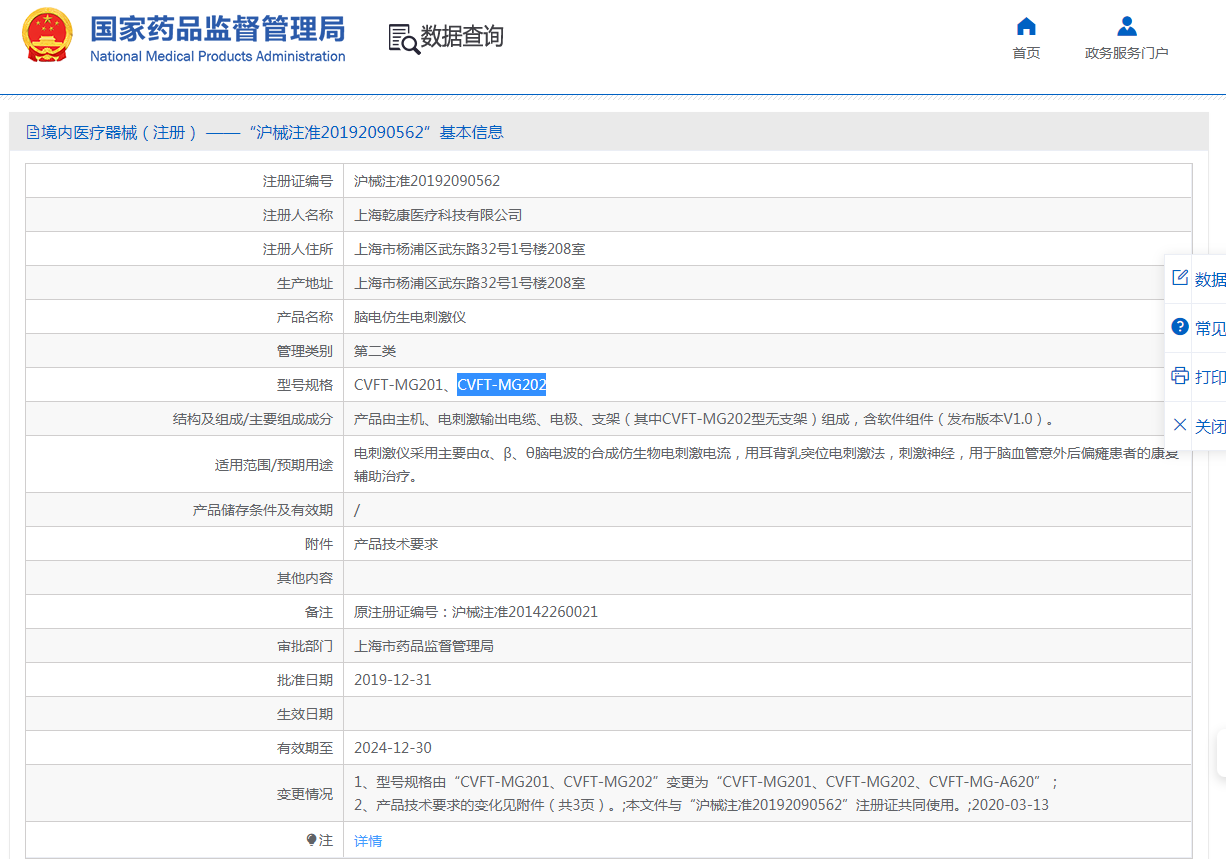This screenshot has height=859, width=1226.
Task: Open 政务服务门户 via the person icon
Action: point(1127,26)
